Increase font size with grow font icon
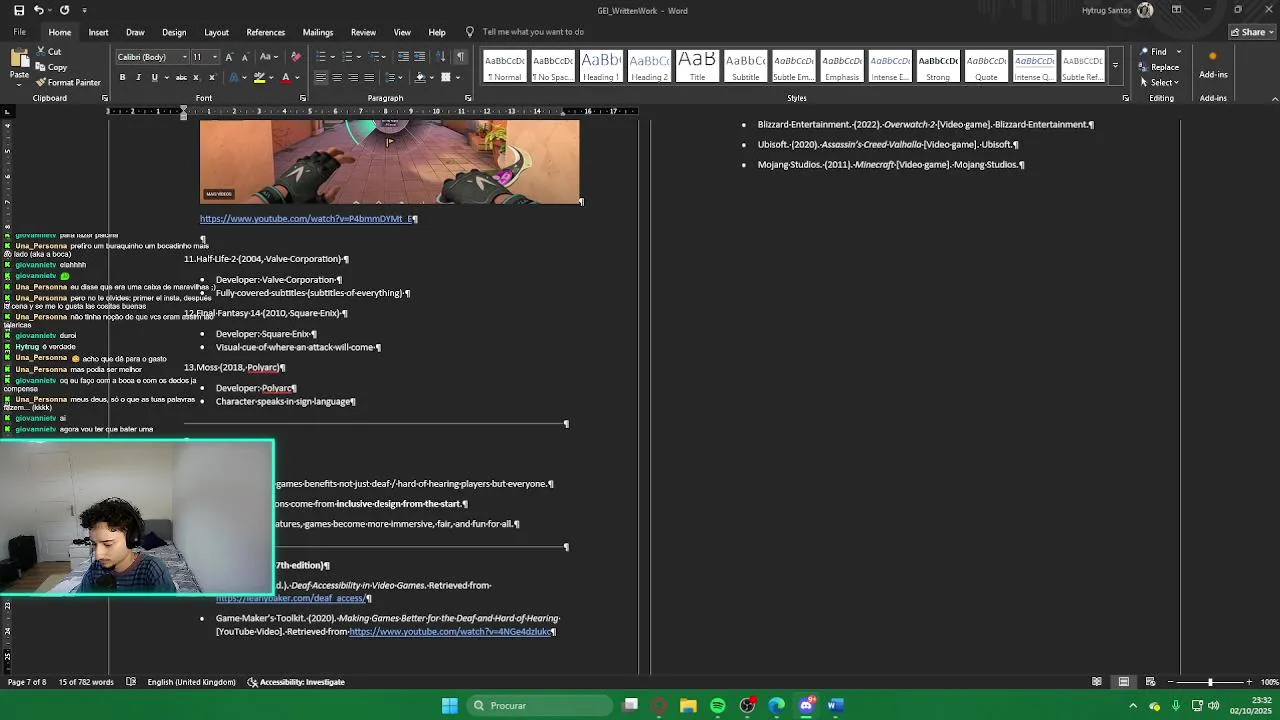The image size is (1280, 720). click(x=229, y=57)
